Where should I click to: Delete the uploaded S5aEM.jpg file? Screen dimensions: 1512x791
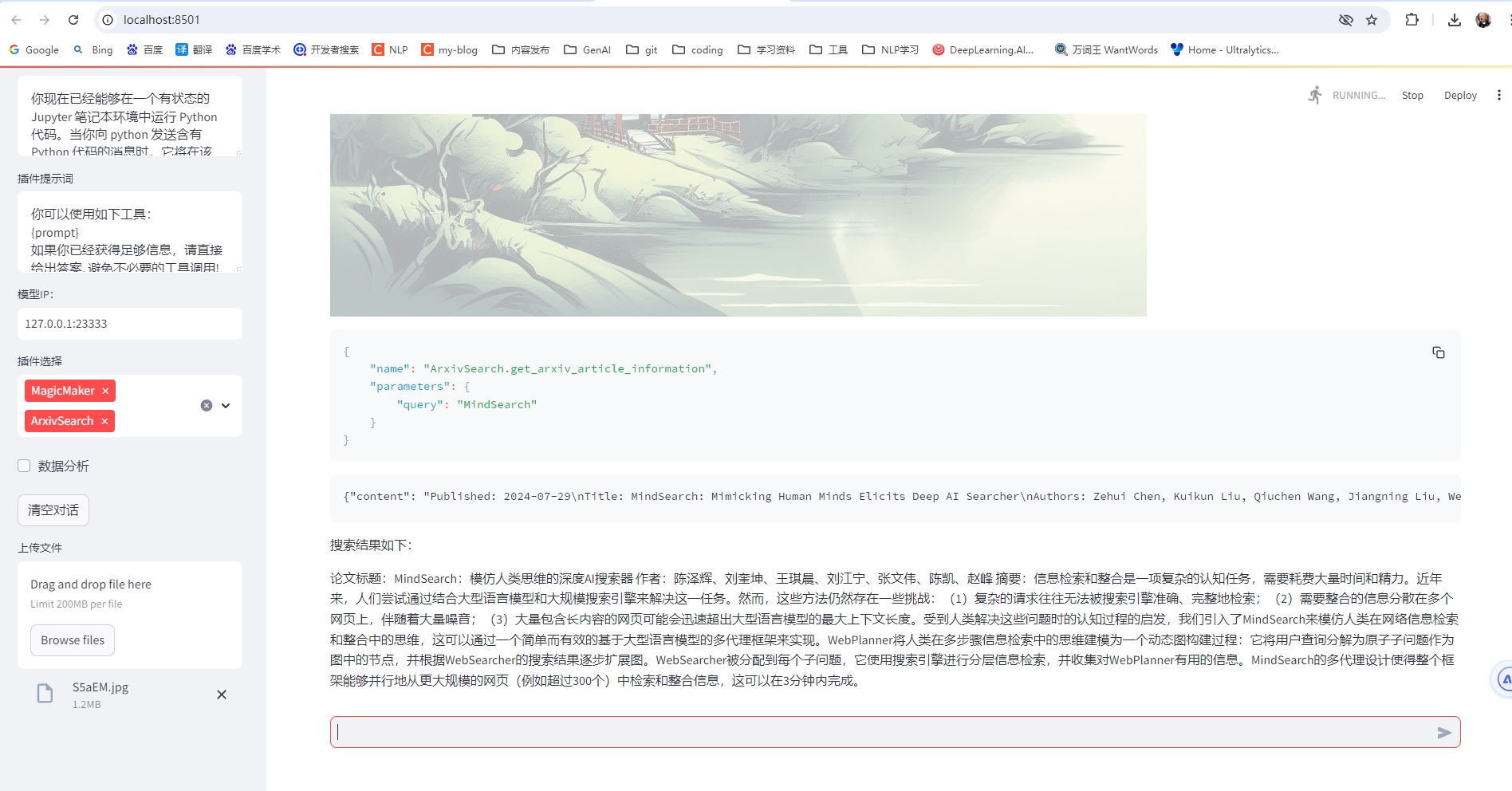point(222,695)
